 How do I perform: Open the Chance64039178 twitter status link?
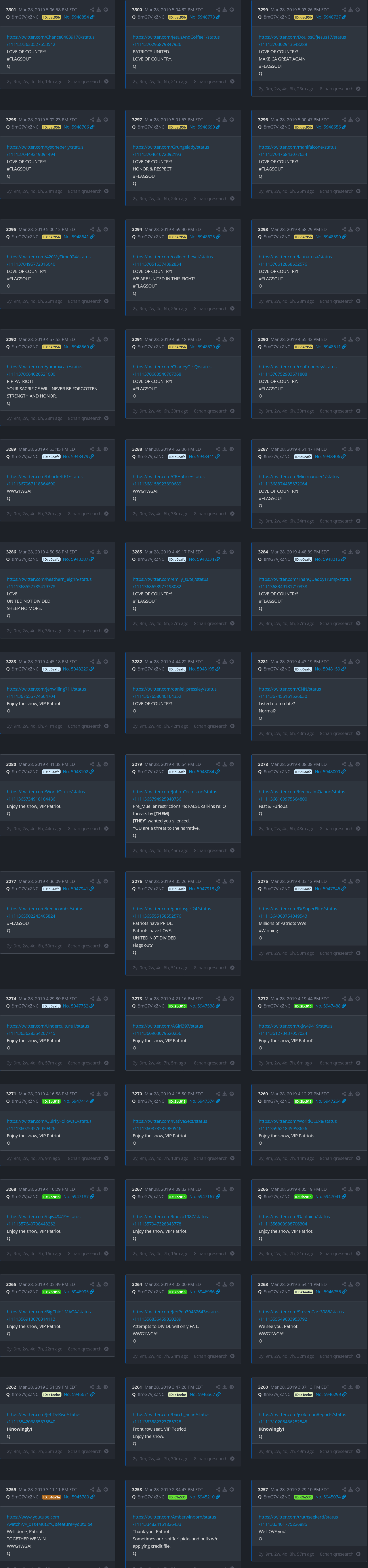pos(51,41)
